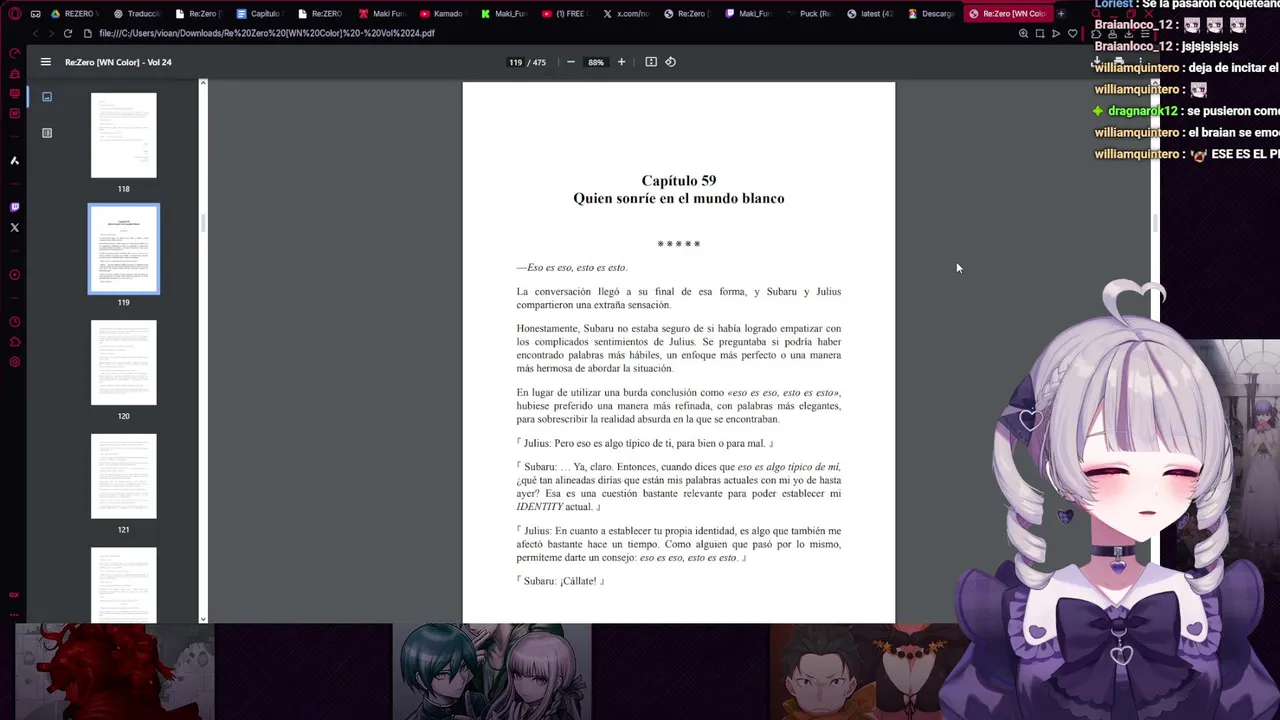Open X (Twitter) panel in sidebar

coord(15,228)
